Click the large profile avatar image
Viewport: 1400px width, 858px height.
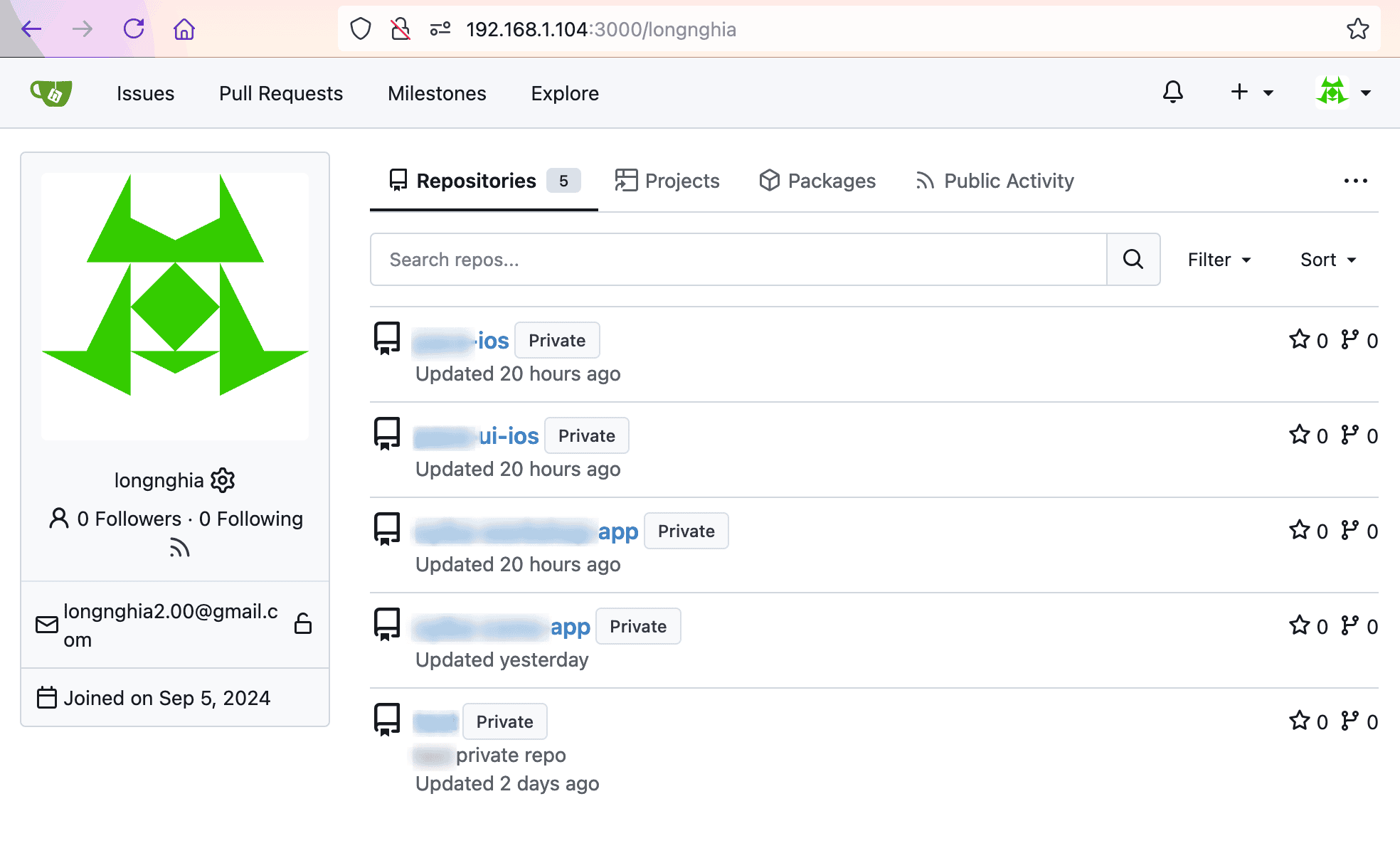175,307
